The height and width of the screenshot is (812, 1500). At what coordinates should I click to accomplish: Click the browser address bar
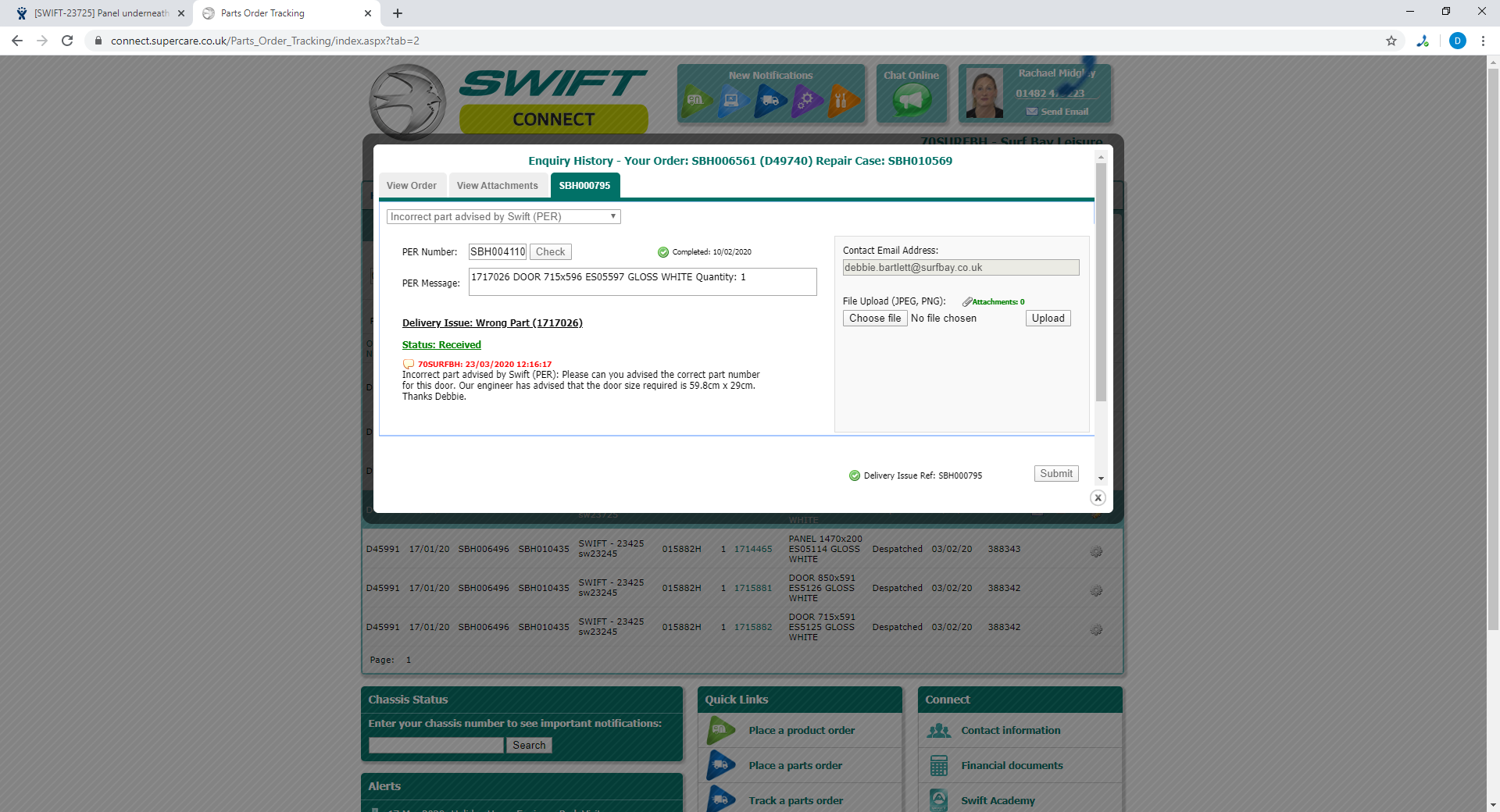(742, 41)
